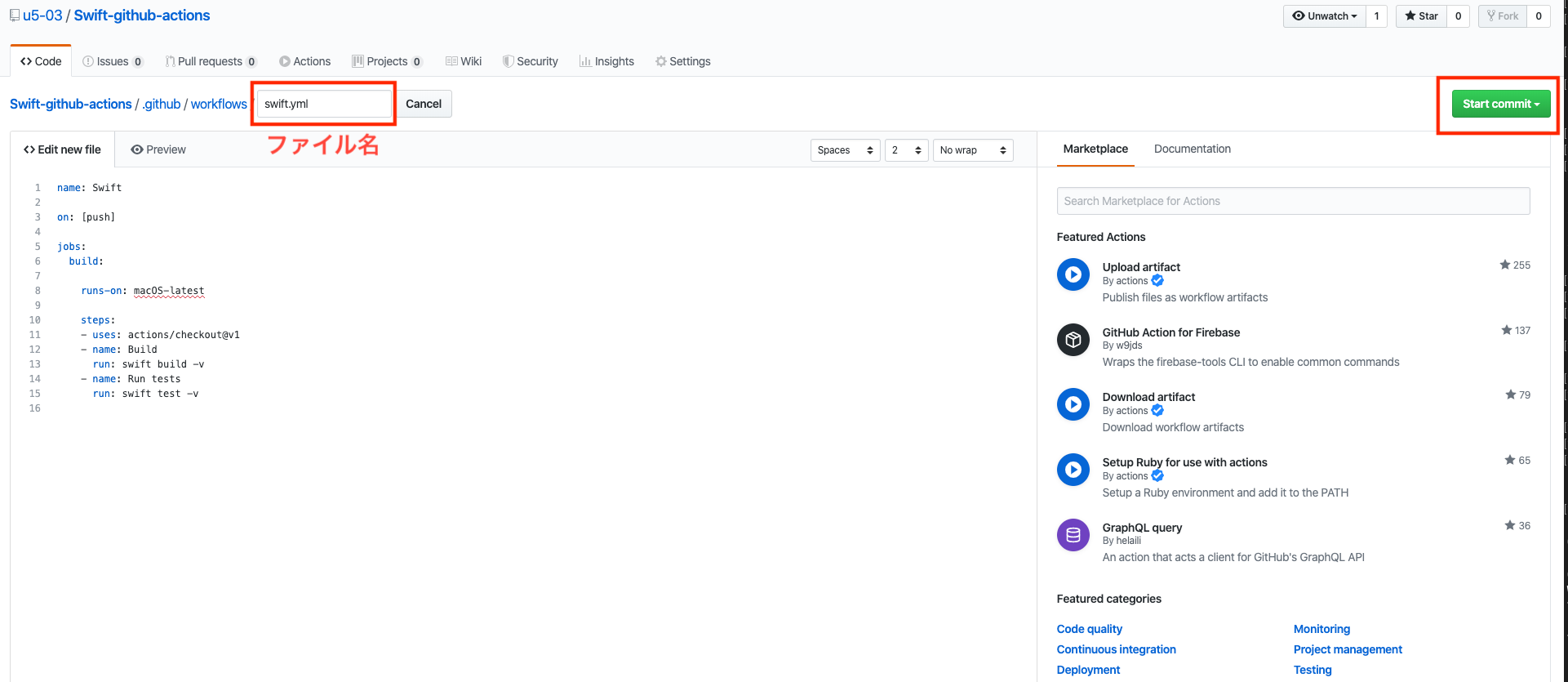Open the Projects tab
Viewport: 1568px width, 682px height.
click(x=387, y=61)
